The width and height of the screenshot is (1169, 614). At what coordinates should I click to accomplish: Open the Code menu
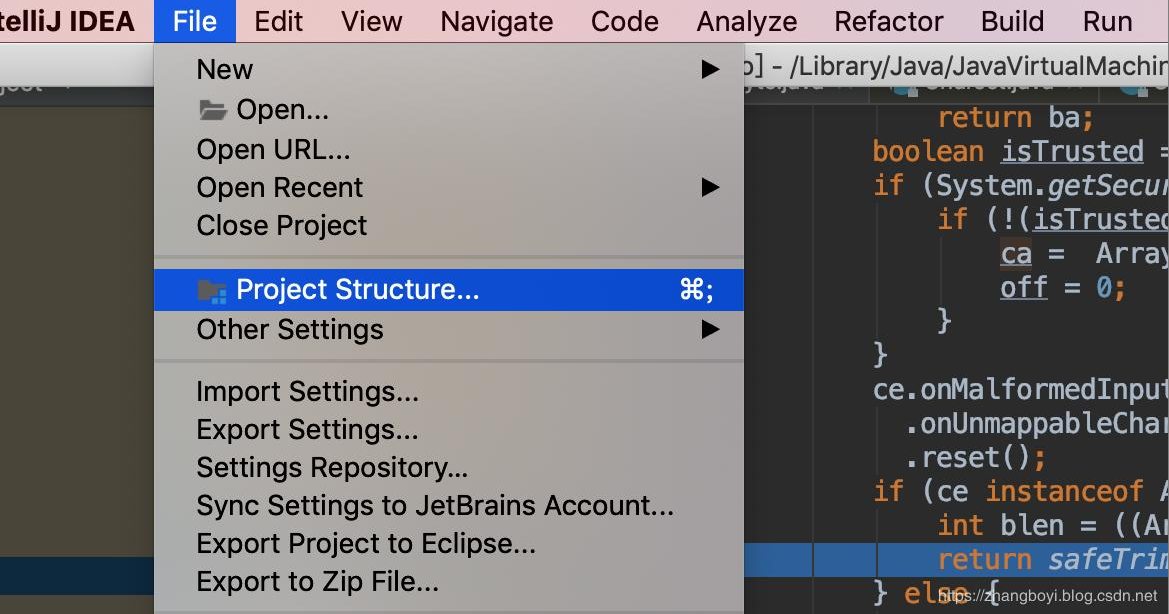point(624,21)
